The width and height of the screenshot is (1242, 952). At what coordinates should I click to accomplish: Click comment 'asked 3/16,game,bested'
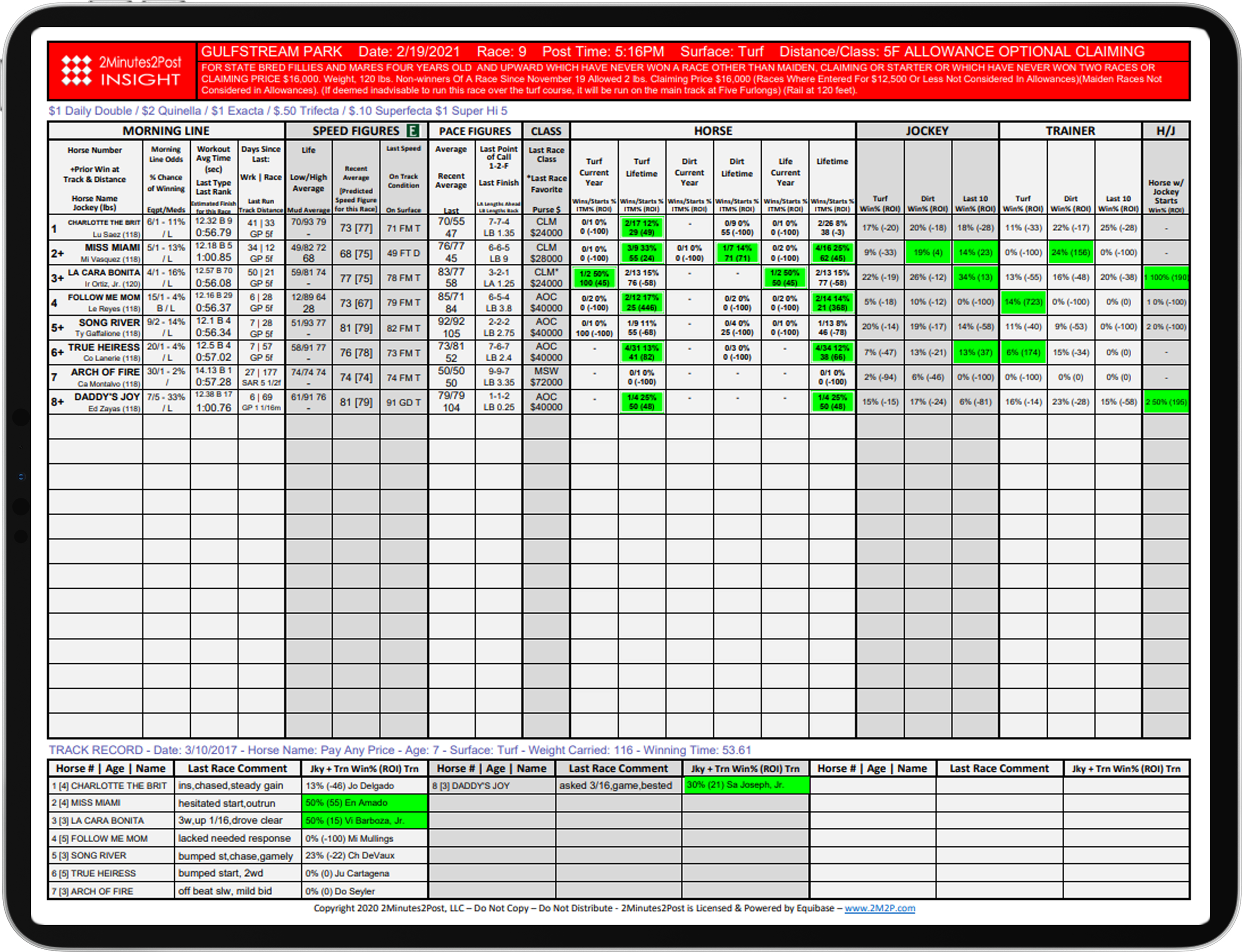[616, 786]
